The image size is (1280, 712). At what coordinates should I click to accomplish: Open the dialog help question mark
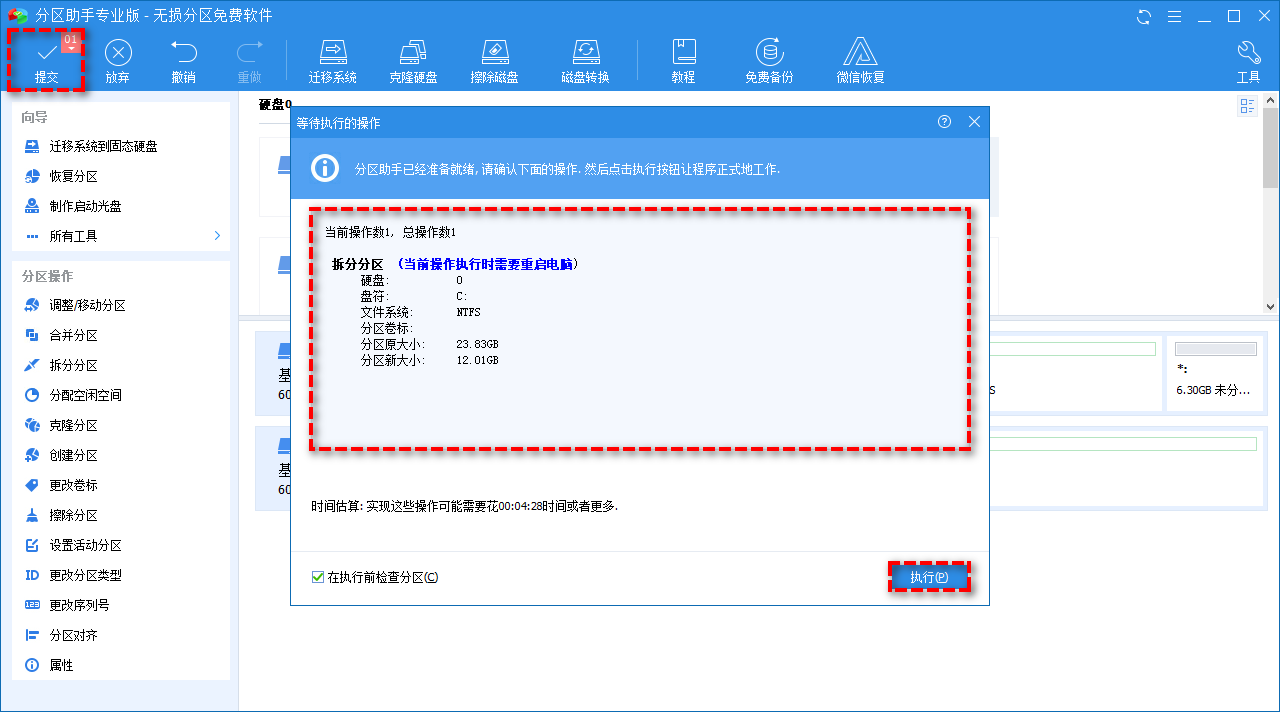(x=943, y=121)
